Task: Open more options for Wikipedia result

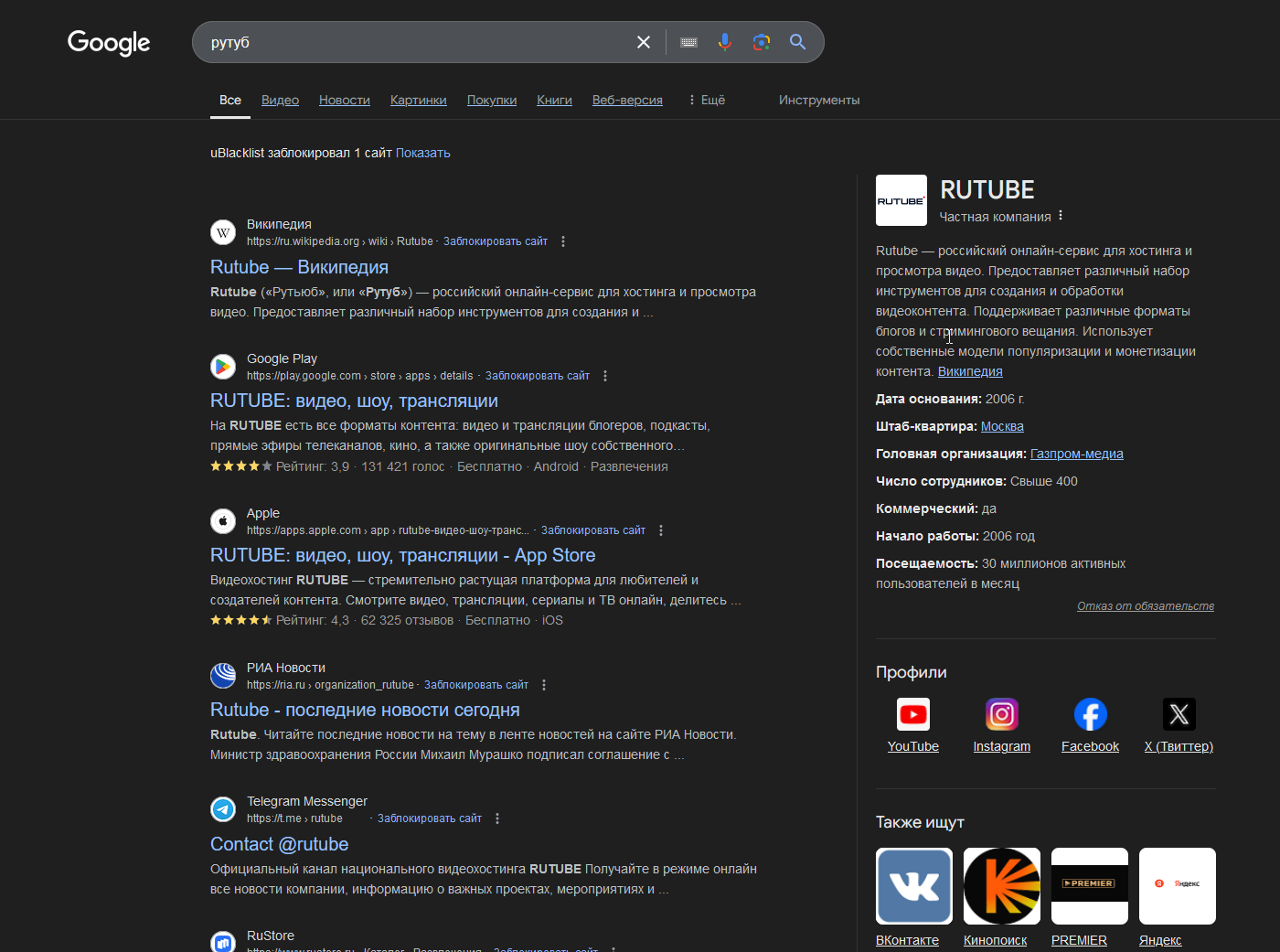Action: (563, 241)
